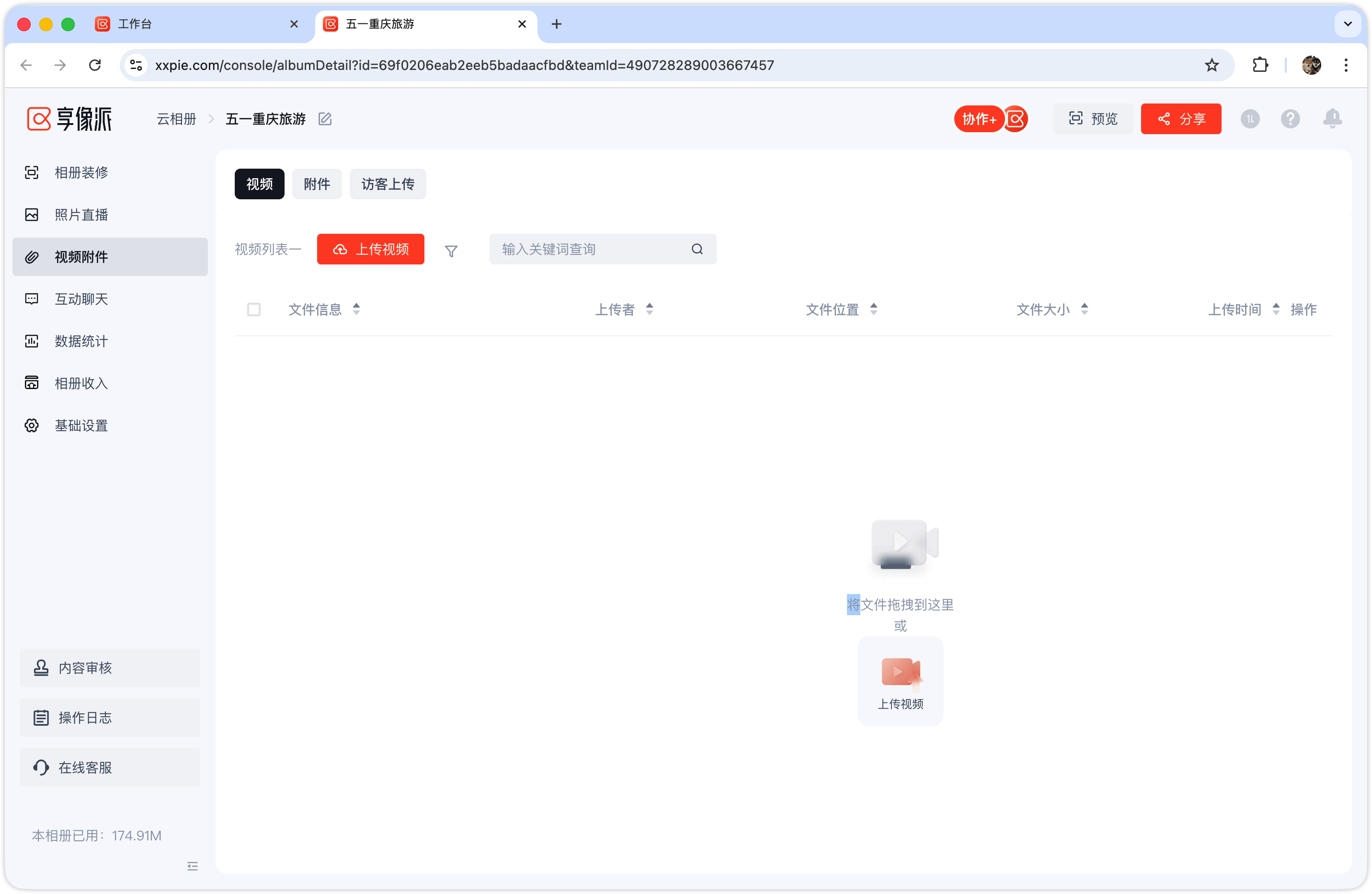This screenshot has height=894, width=1372.
Task: Click the 视频列表一 label
Action: pyautogui.click(x=268, y=249)
